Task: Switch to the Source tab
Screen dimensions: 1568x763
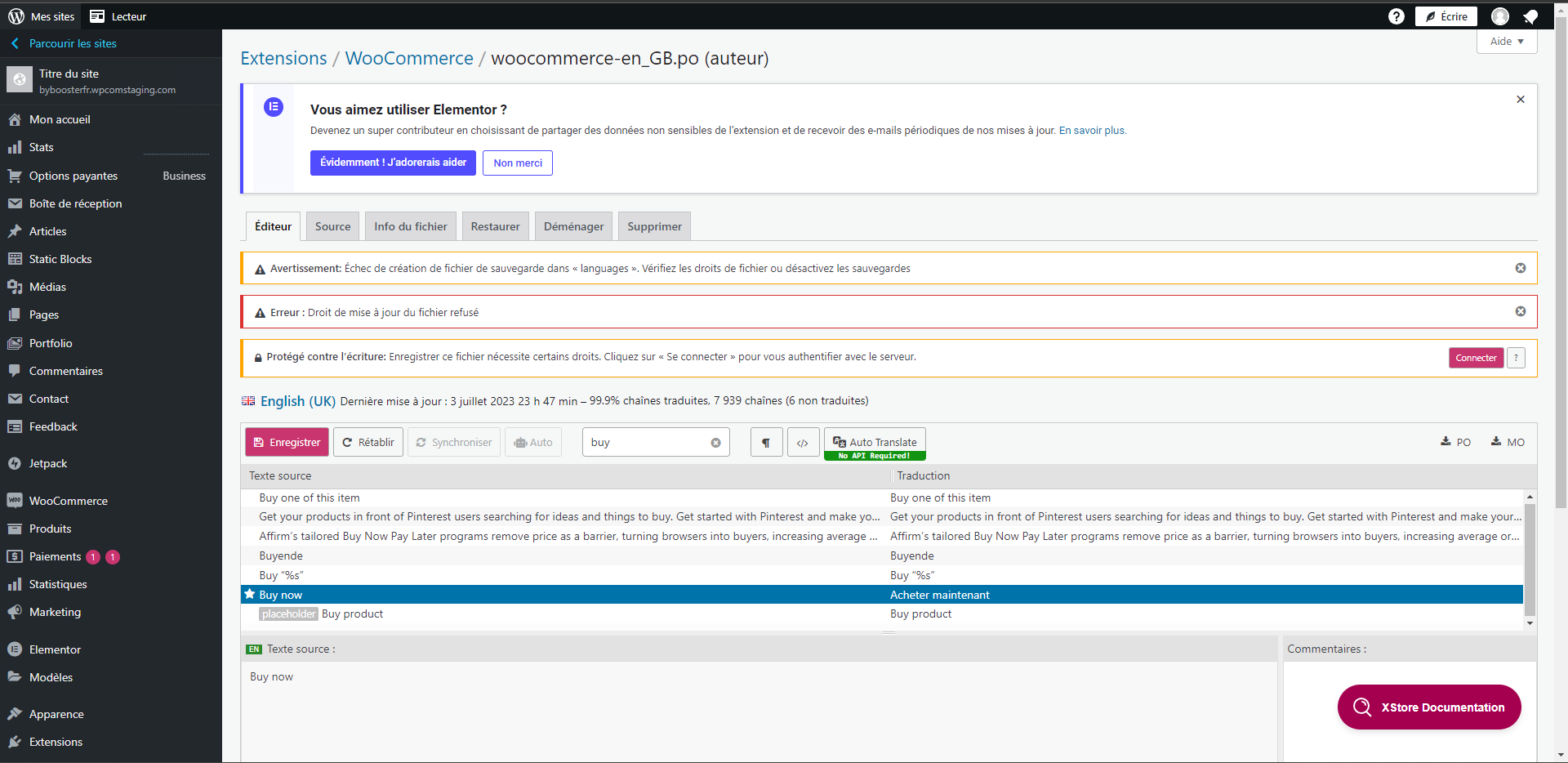Action: click(332, 226)
